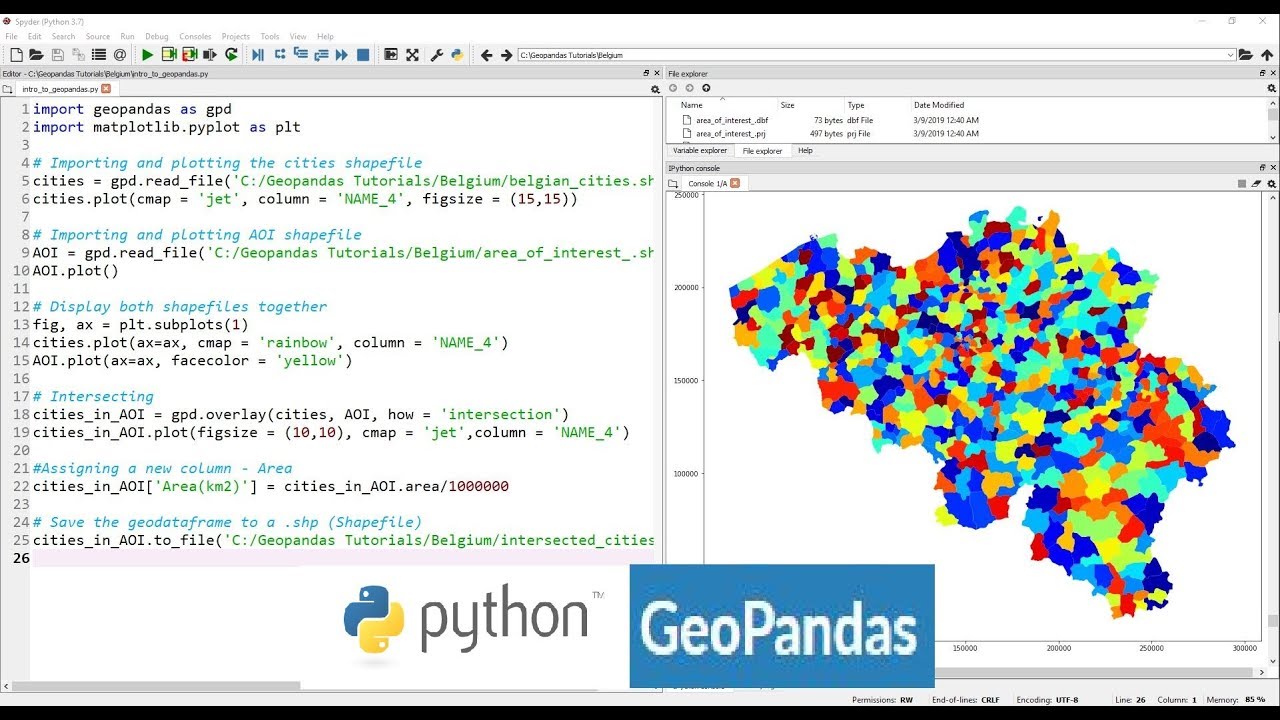The width and height of the screenshot is (1280, 720).
Task: Click File explorer next (forward) icon
Action: pos(690,88)
